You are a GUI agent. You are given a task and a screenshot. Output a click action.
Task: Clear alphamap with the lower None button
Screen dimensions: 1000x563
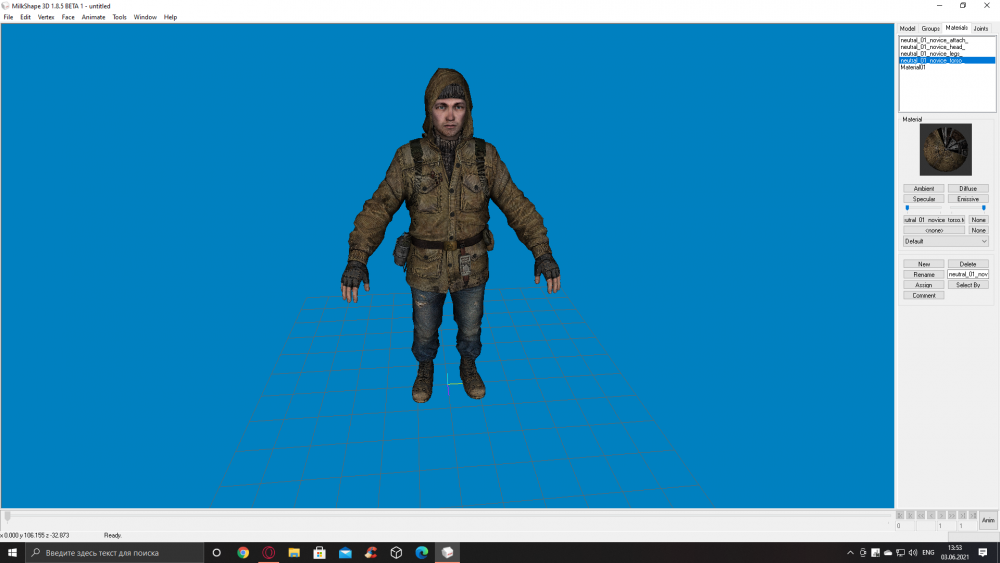pyautogui.click(x=978, y=230)
